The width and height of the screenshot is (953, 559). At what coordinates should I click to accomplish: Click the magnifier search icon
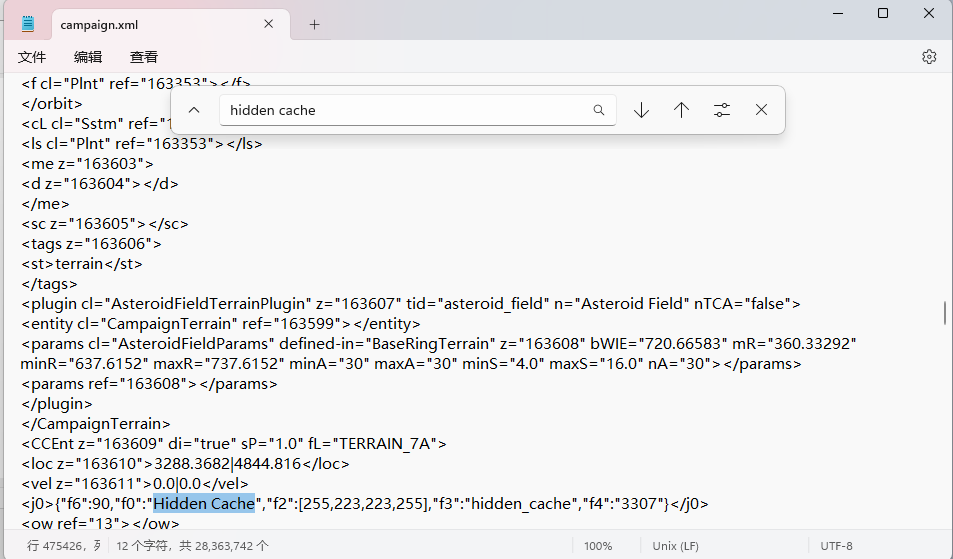[x=599, y=110]
